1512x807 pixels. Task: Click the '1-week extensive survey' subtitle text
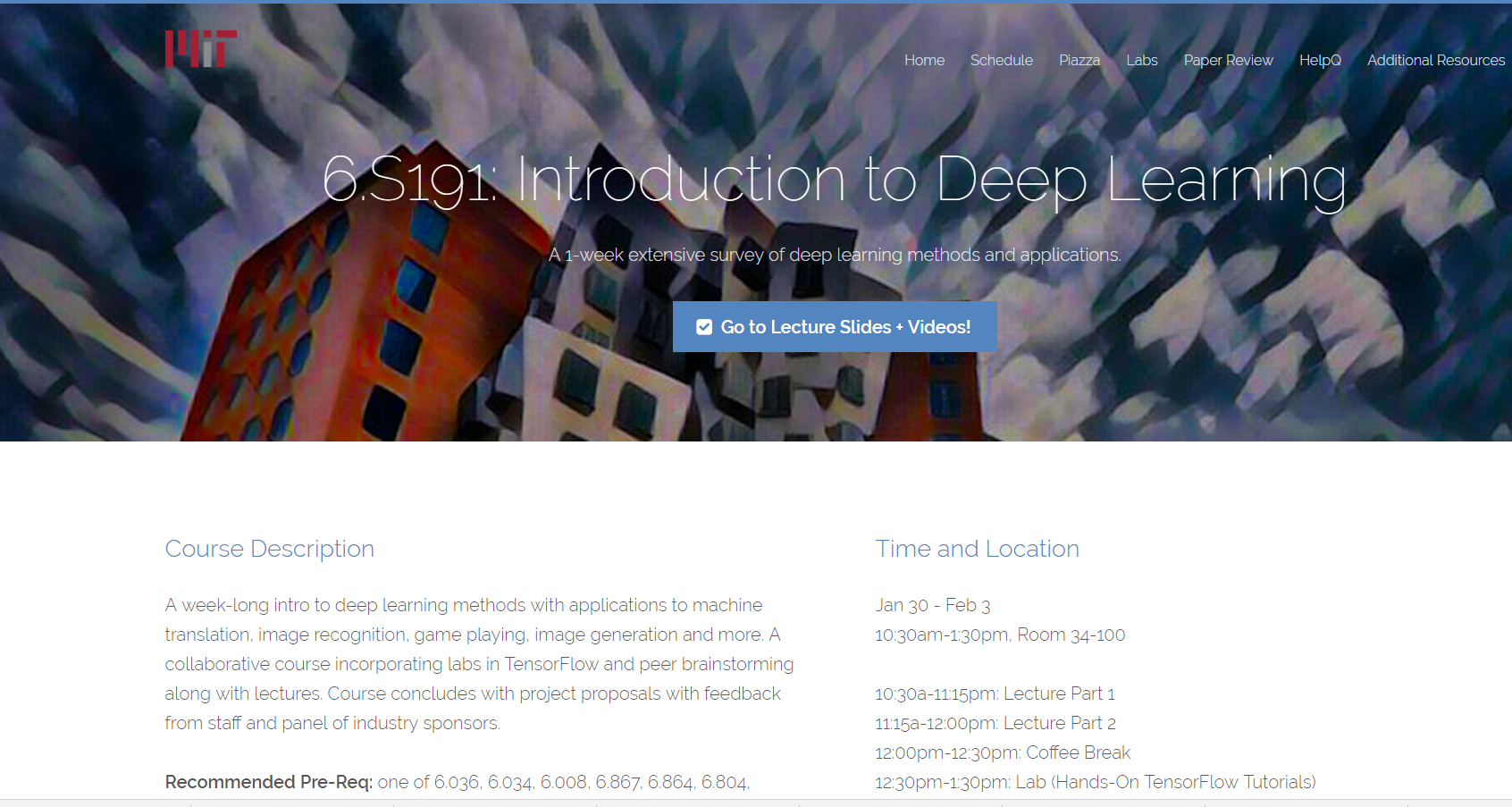[x=835, y=255]
